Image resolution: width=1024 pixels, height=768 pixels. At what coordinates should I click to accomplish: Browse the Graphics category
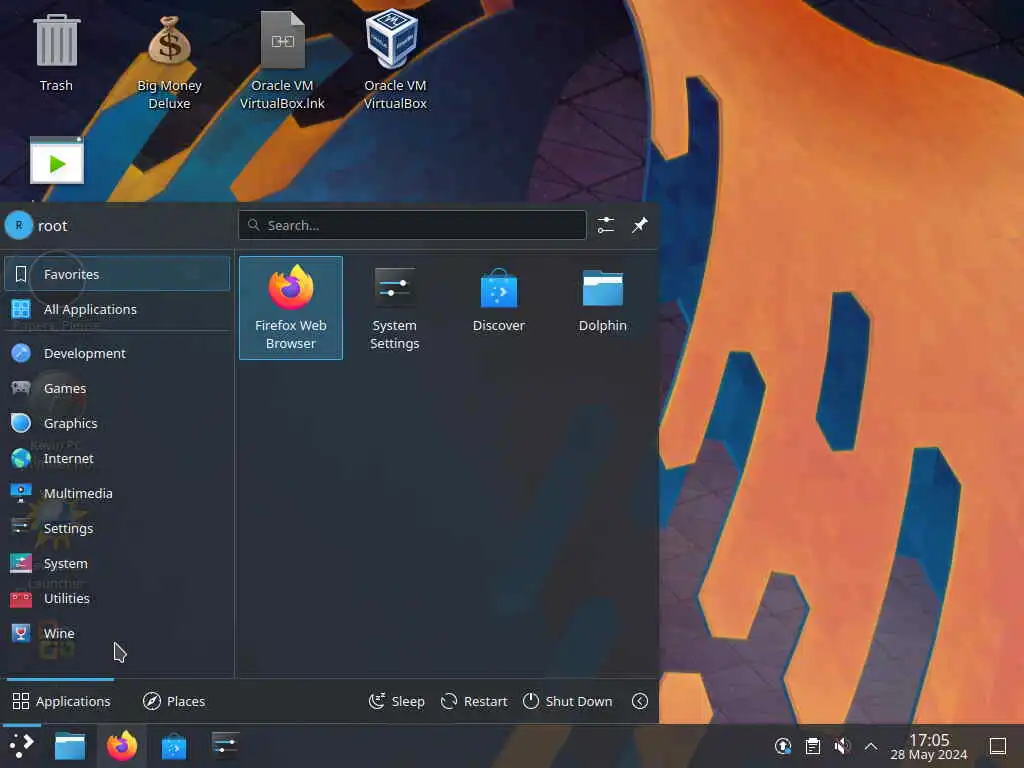[x=117, y=423]
